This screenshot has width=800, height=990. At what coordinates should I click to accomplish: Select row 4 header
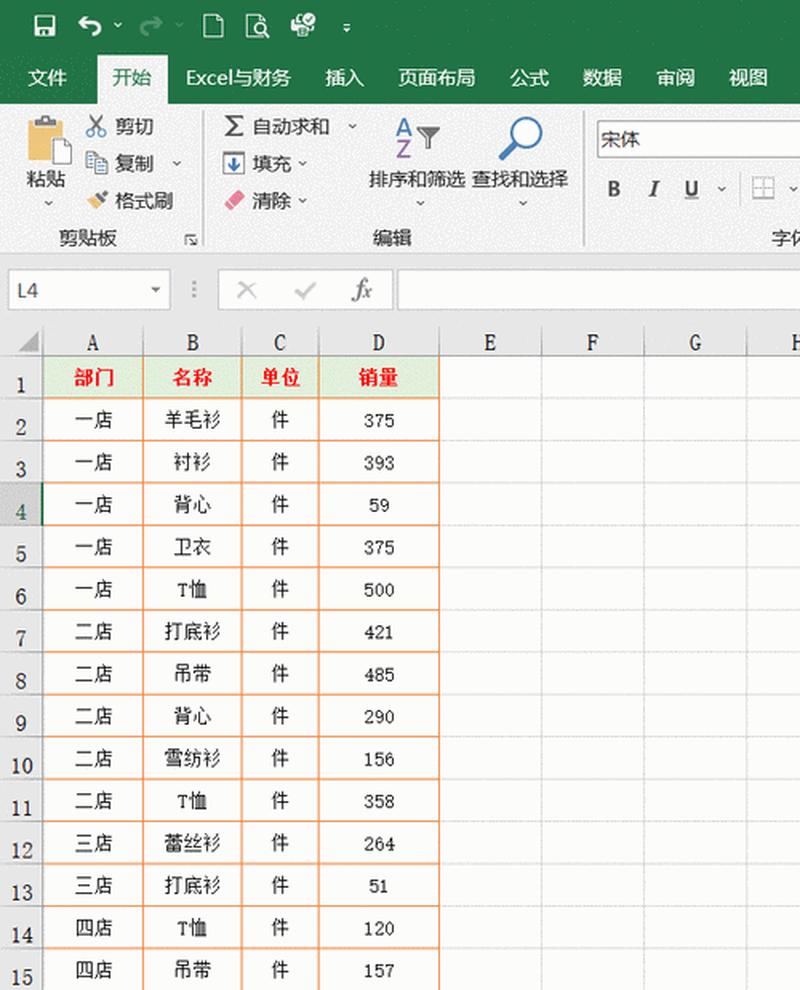[21, 504]
